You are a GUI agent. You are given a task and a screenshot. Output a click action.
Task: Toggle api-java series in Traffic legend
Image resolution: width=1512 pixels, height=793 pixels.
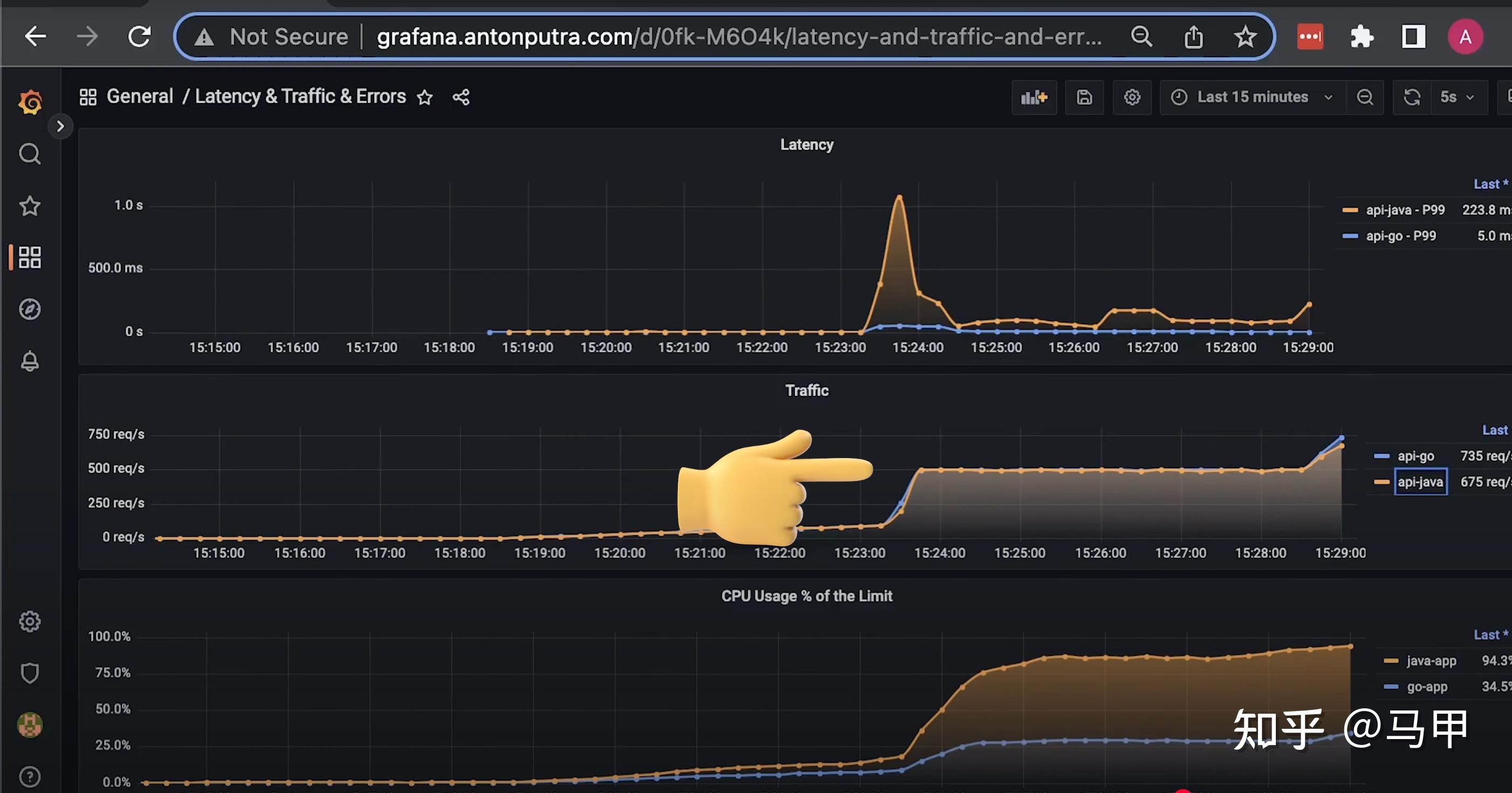(1420, 482)
